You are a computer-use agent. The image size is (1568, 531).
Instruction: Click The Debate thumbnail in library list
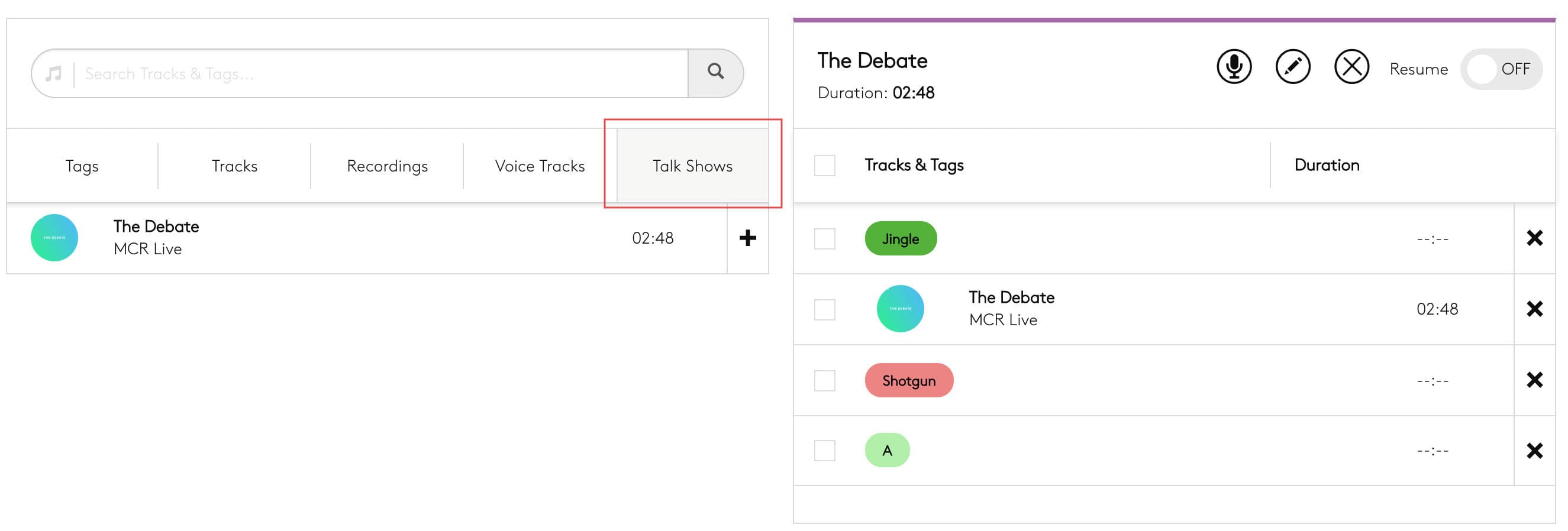click(x=54, y=238)
